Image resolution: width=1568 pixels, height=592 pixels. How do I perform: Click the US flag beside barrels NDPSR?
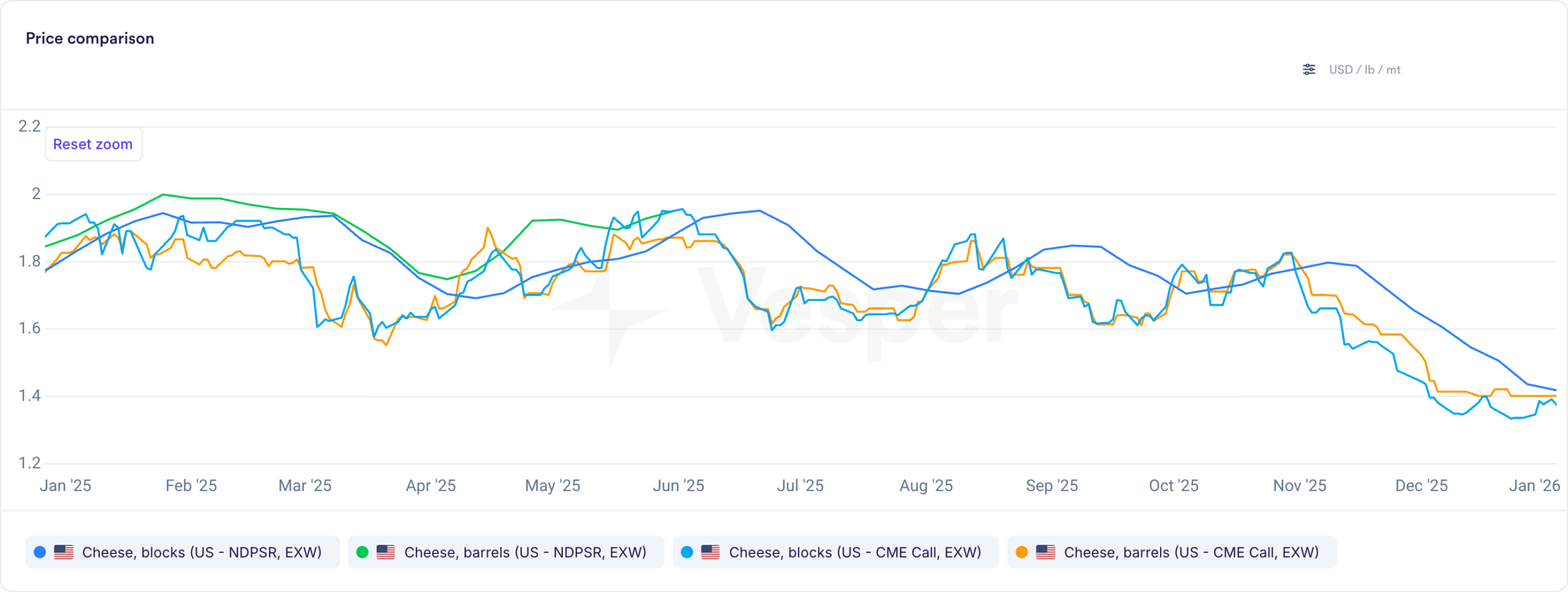[386, 552]
